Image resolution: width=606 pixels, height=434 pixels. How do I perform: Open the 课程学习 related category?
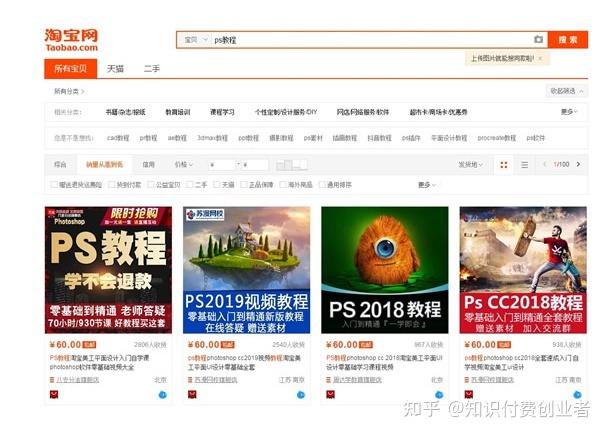coord(222,112)
